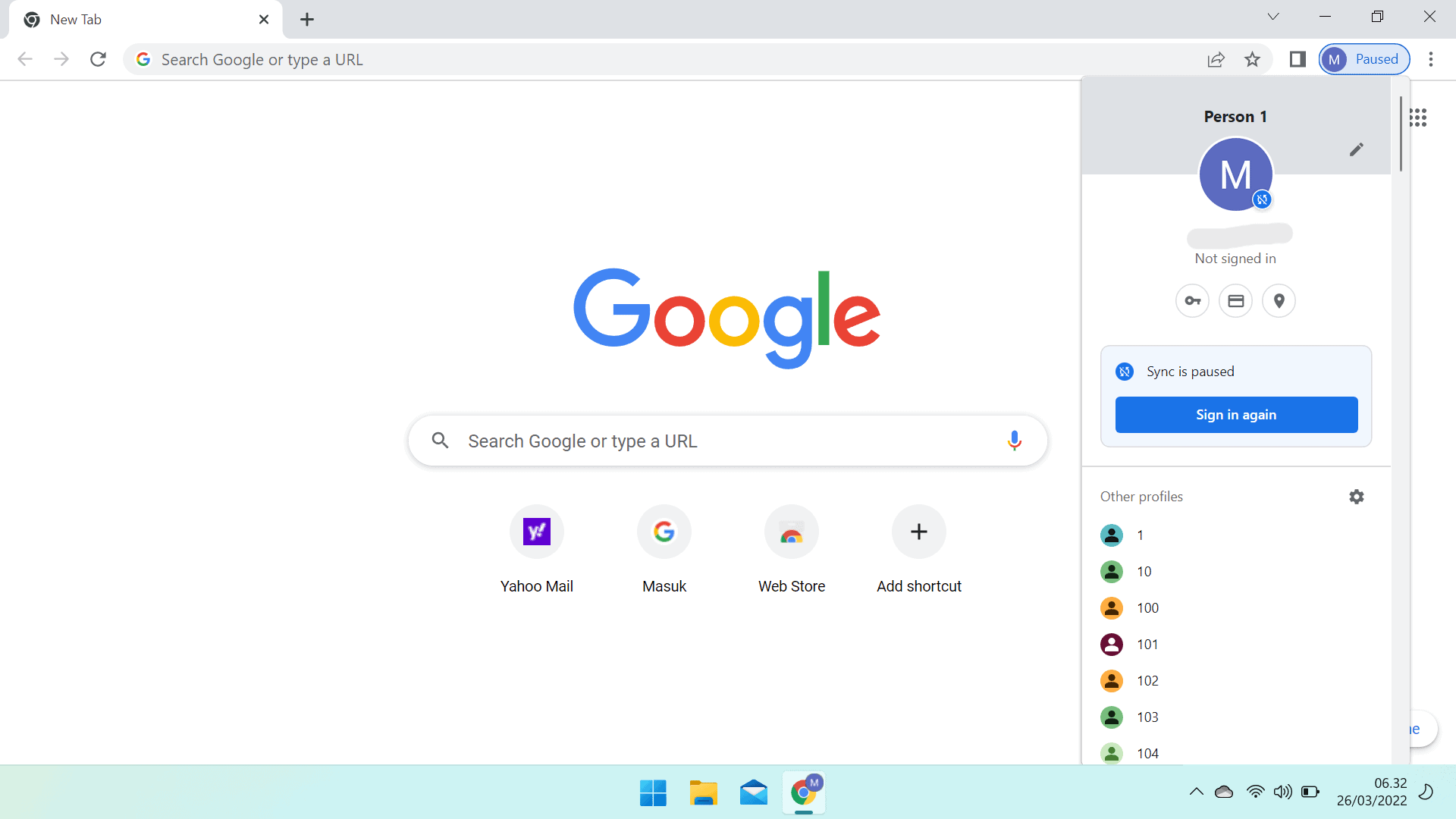Open Wi-Fi network tray icon

pos(1256,792)
